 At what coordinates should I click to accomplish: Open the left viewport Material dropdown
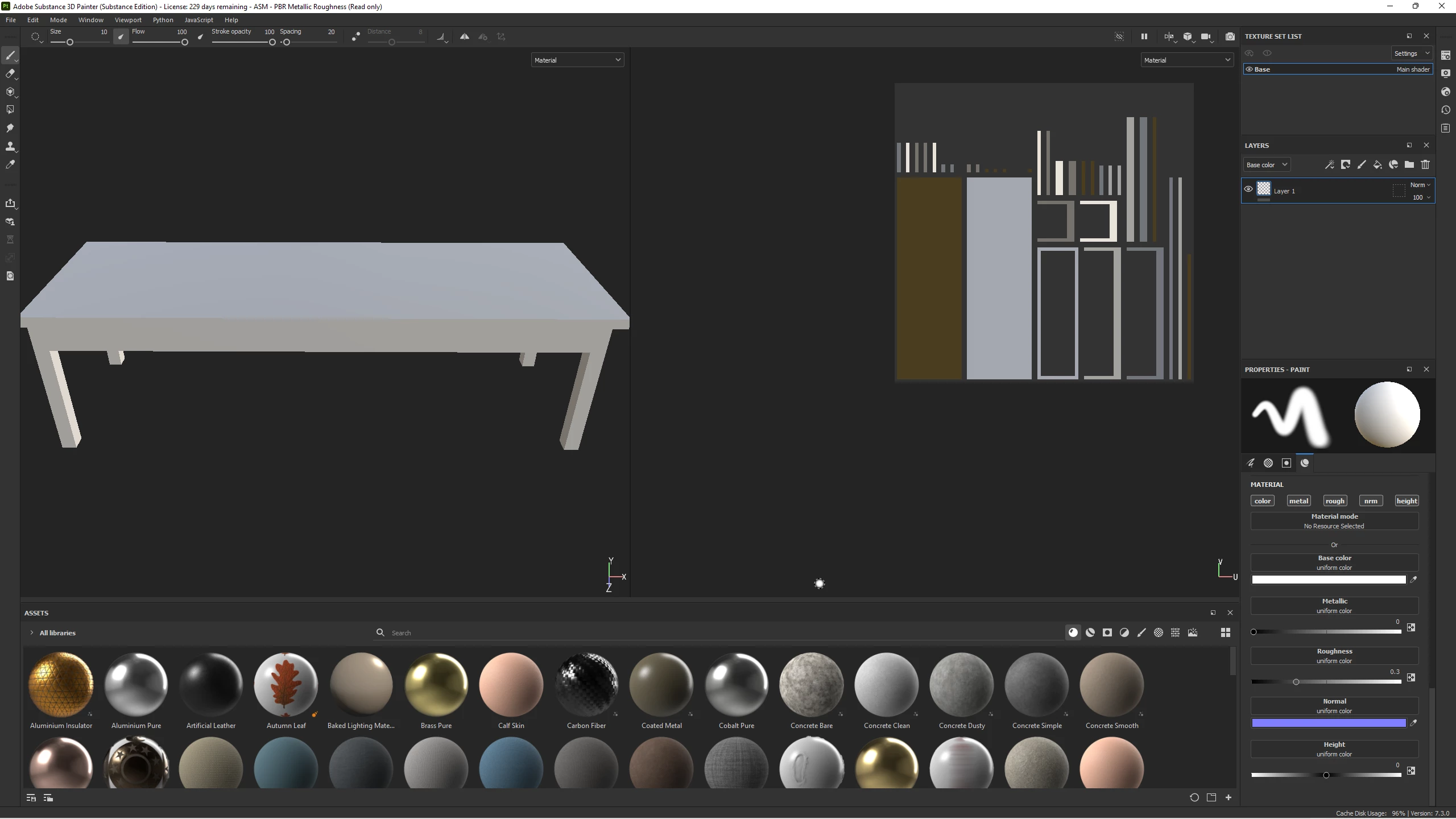tap(577, 60)
